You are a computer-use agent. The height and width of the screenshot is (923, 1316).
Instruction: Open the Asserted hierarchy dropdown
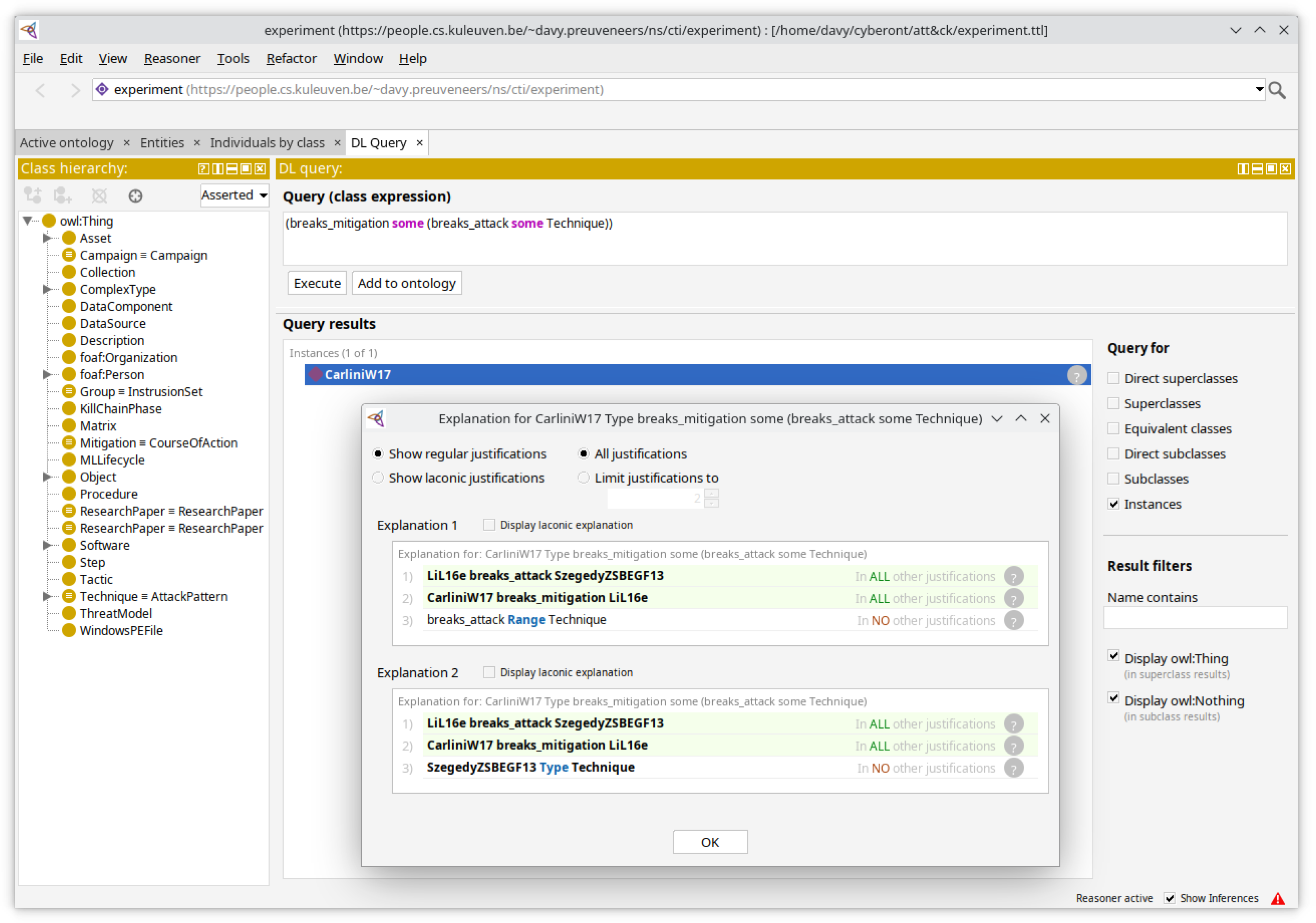234,196
